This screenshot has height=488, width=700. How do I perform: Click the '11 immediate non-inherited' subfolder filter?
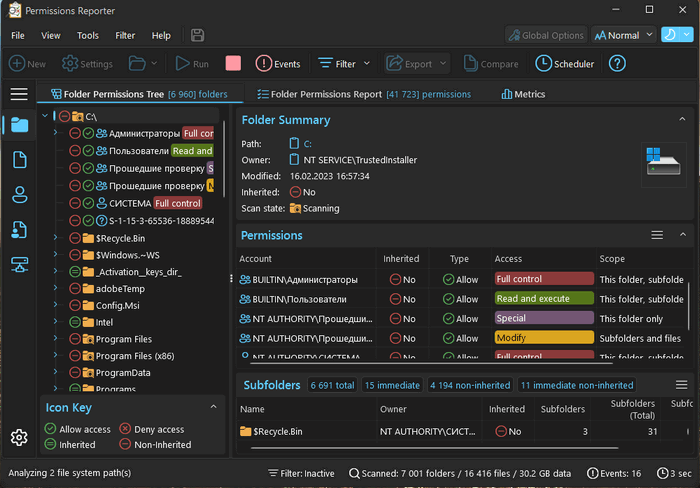[x=577, y=385]
